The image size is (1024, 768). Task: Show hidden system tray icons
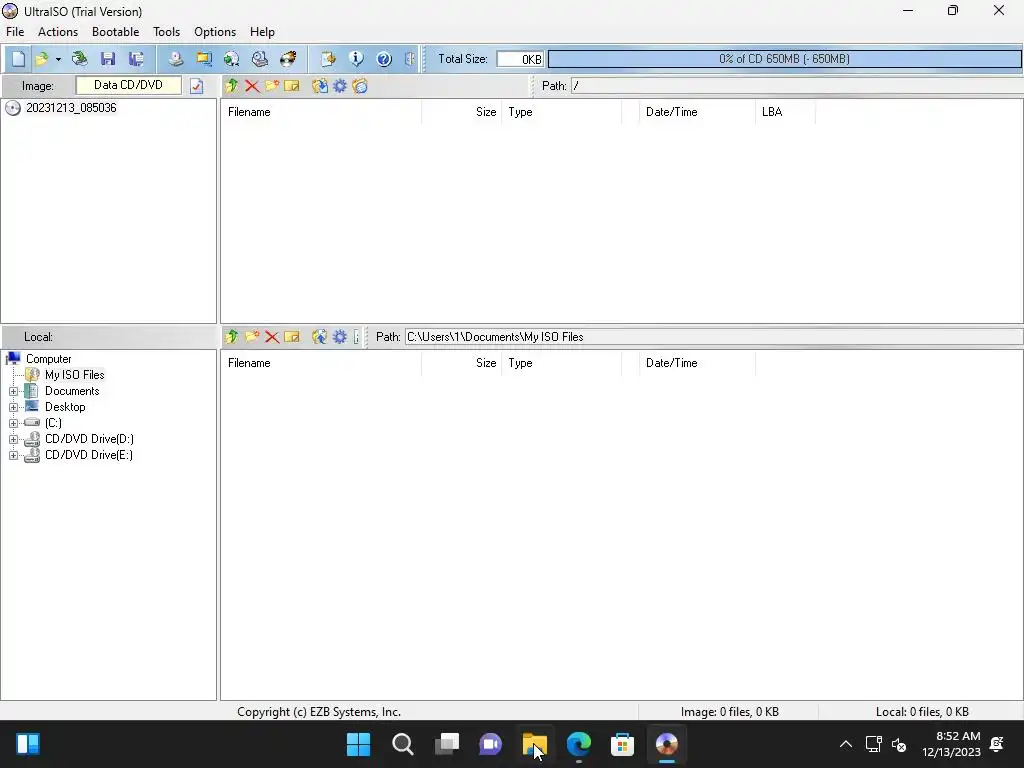846,744
